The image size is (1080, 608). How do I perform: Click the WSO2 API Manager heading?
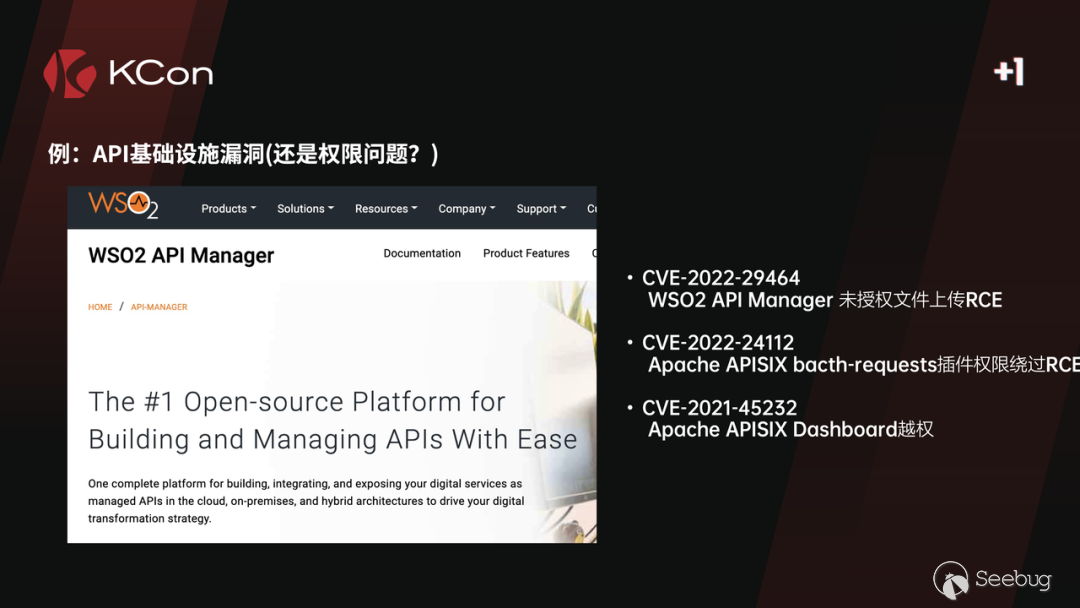click(x=181, y=255)
